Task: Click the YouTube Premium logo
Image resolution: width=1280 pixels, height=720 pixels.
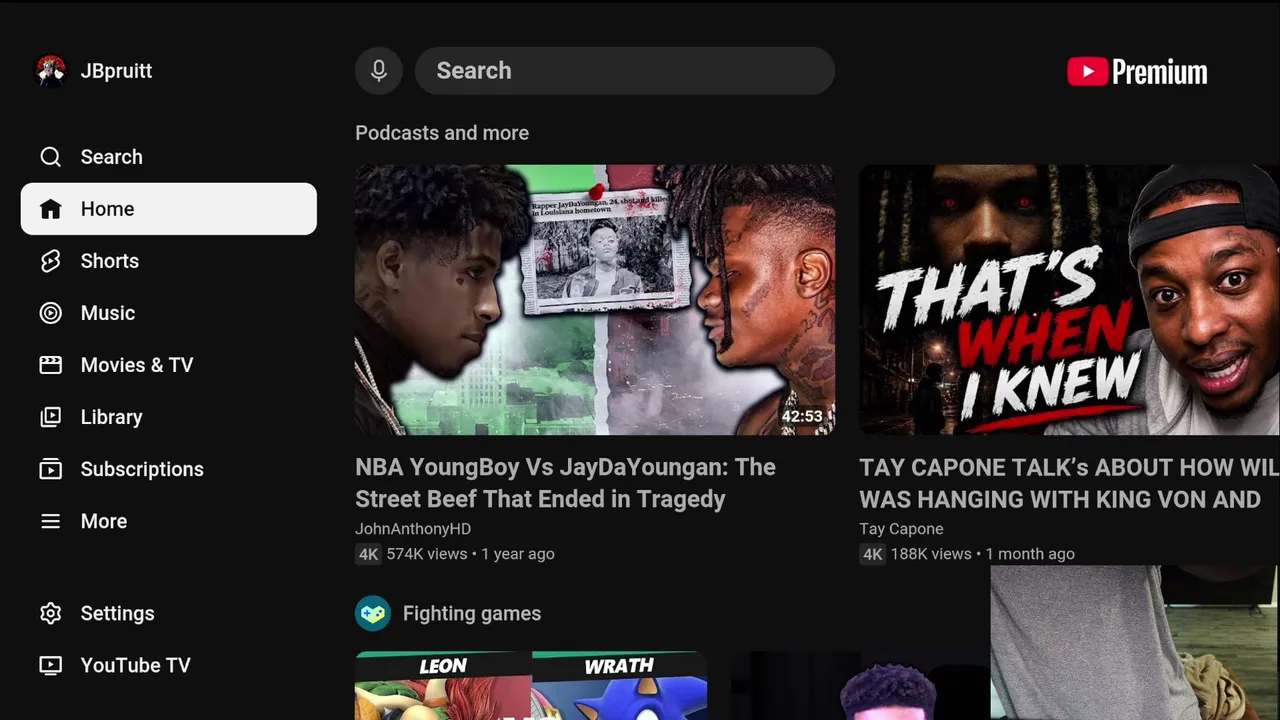Action: (1137, 72)
